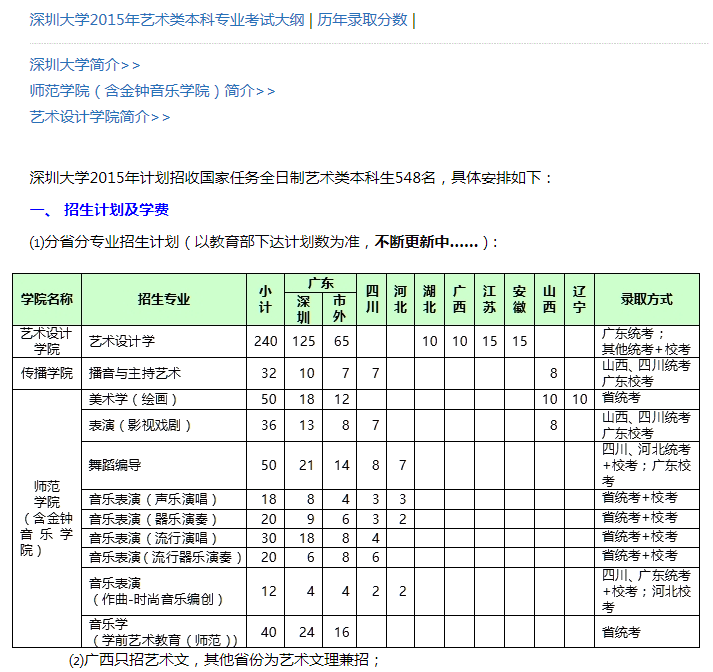713x672 pixels.
Task: Click the 不断更新中 bold text
Action: pyautogui.click(x=427, y=242)
